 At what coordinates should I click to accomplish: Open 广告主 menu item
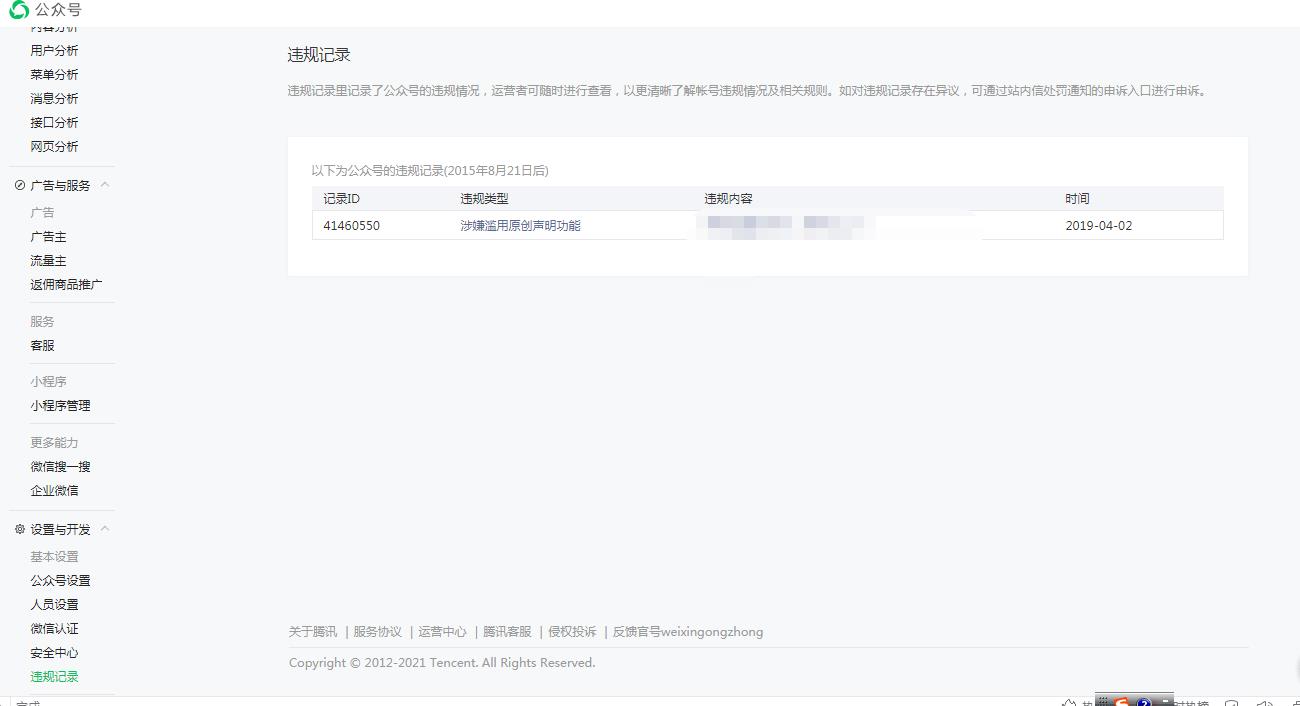tap(48, 236)
